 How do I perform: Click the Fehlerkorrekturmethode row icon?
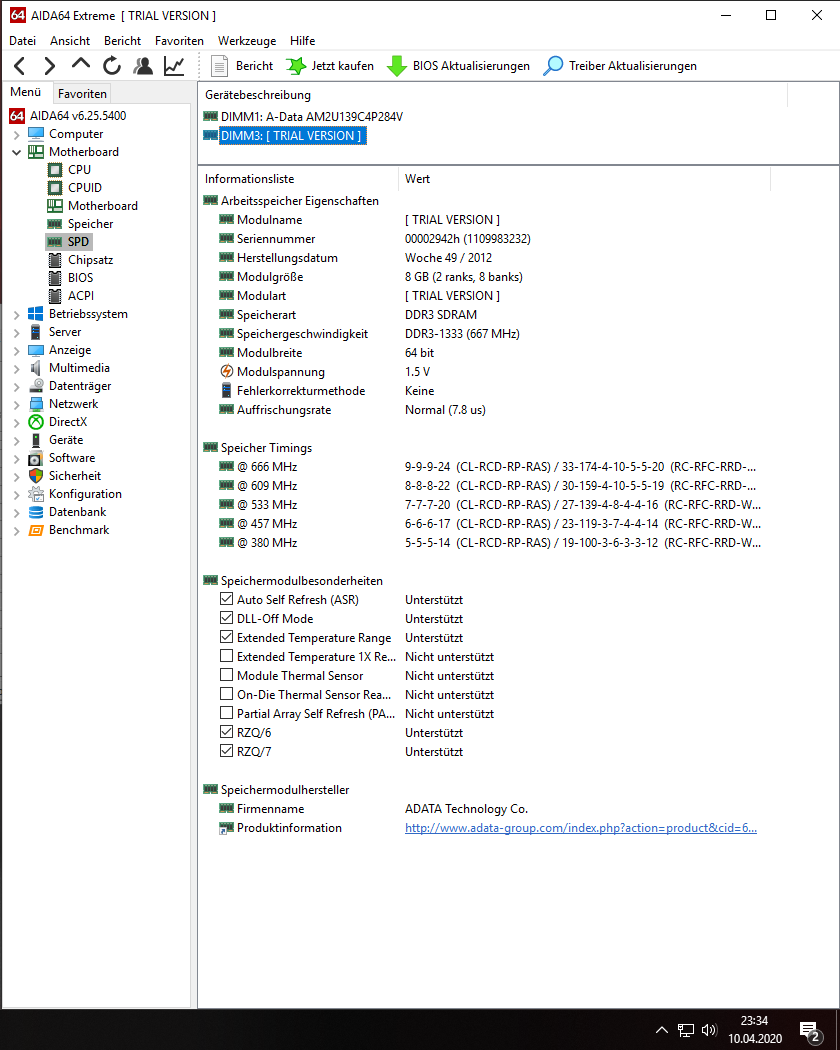click(226, 391)
